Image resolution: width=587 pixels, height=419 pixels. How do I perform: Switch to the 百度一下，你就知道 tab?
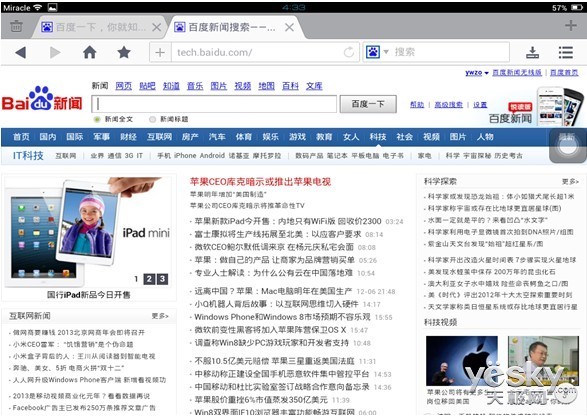(101, 27)
